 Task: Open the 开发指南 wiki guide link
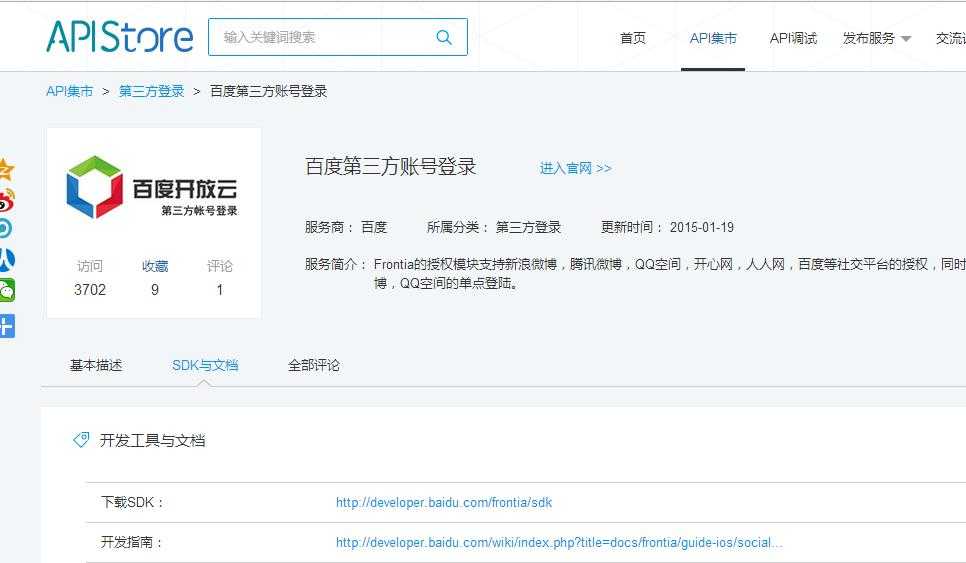[559, 543]
